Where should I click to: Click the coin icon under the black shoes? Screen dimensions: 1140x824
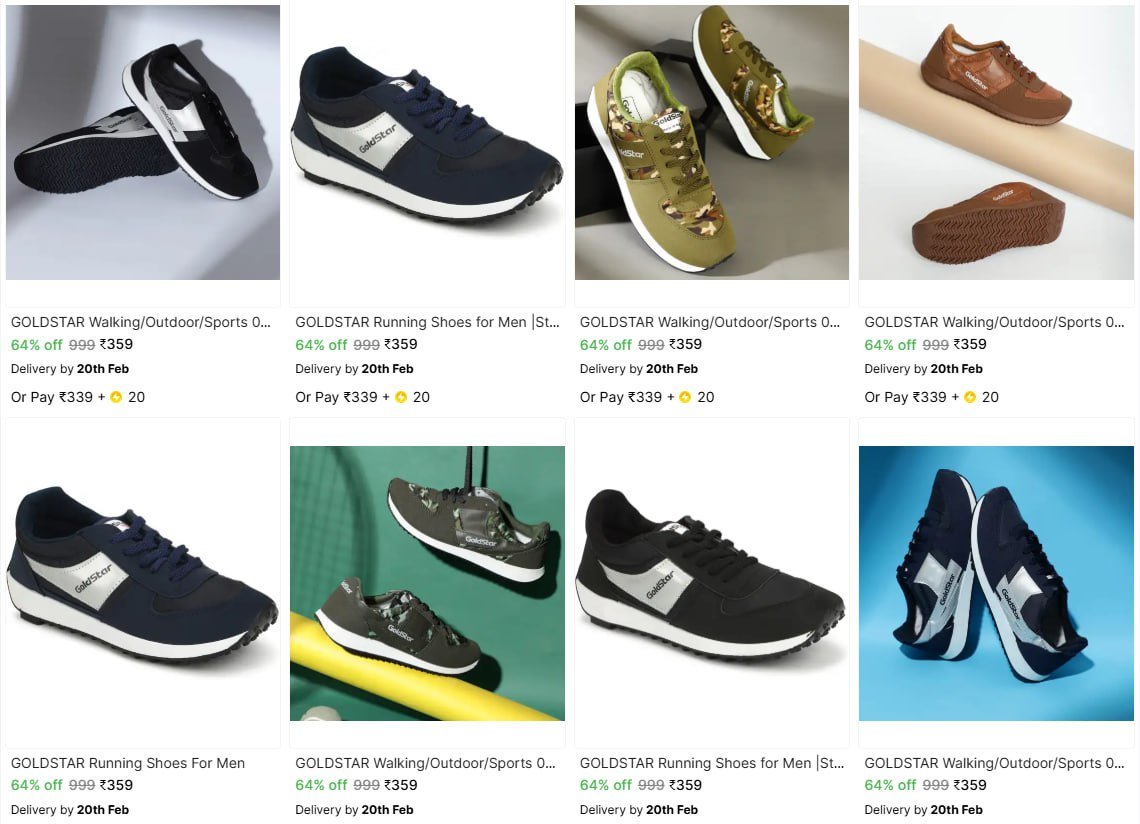click(x=117, y=397)
